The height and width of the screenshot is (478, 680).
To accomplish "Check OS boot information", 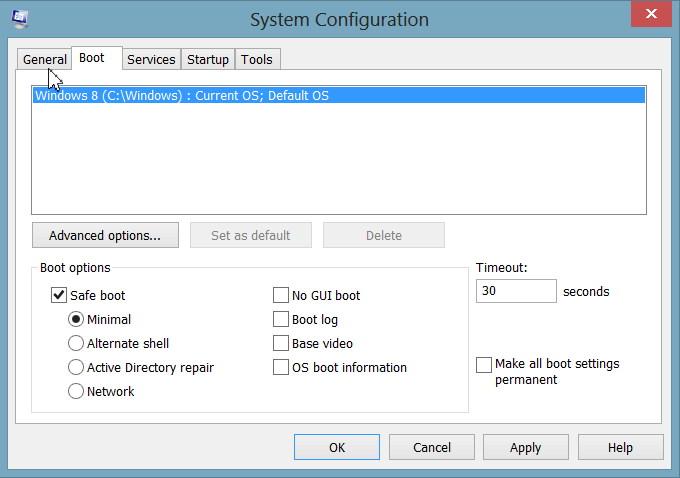I will [281, 368].
